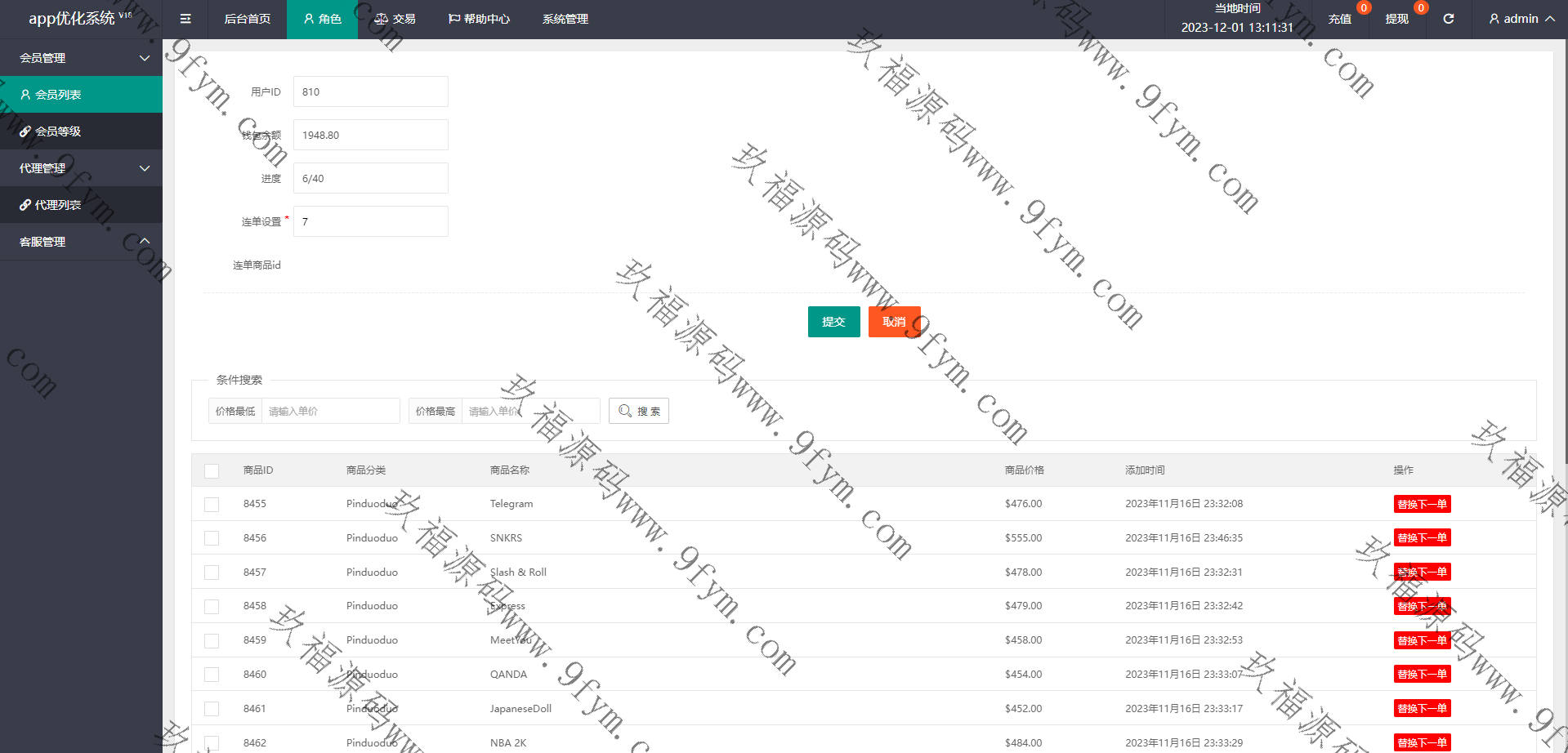Screen dimensions: 1568x753
Task: Select the checkbox for product 8458
Action: coord(212,607)
